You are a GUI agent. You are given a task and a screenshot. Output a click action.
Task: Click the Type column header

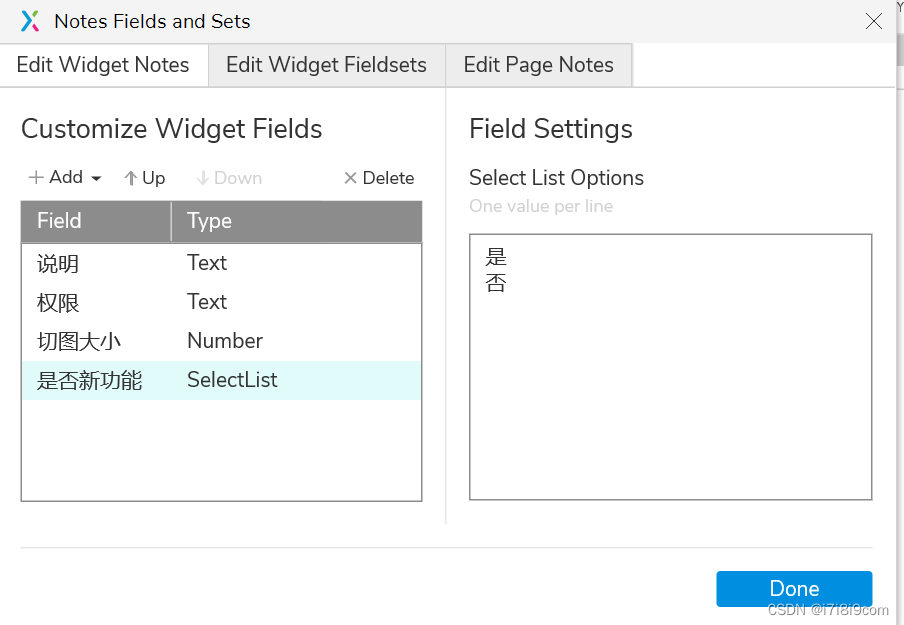click(296, 221)
